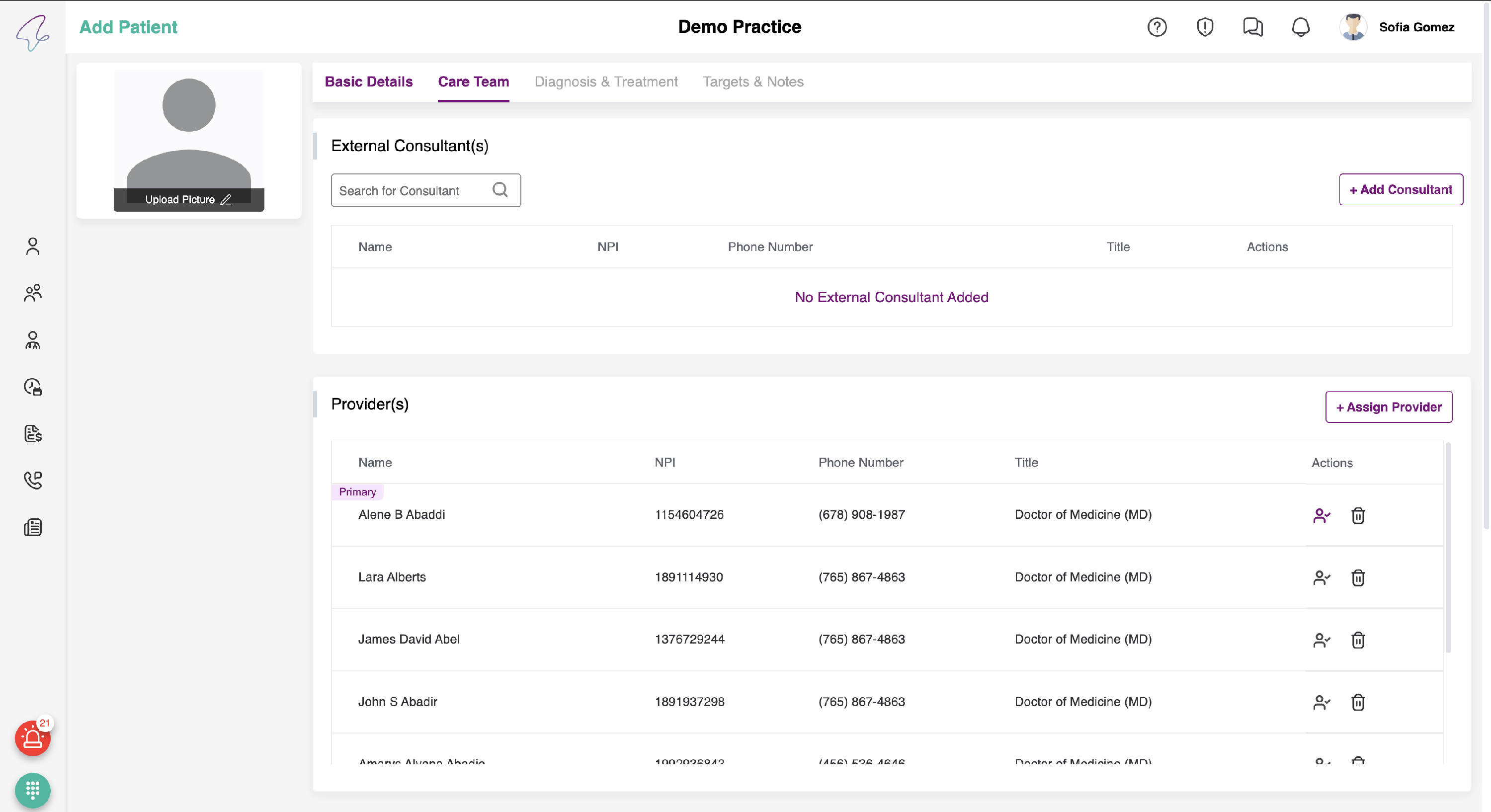Switch to Basic Details tab

tap(369, 81)
